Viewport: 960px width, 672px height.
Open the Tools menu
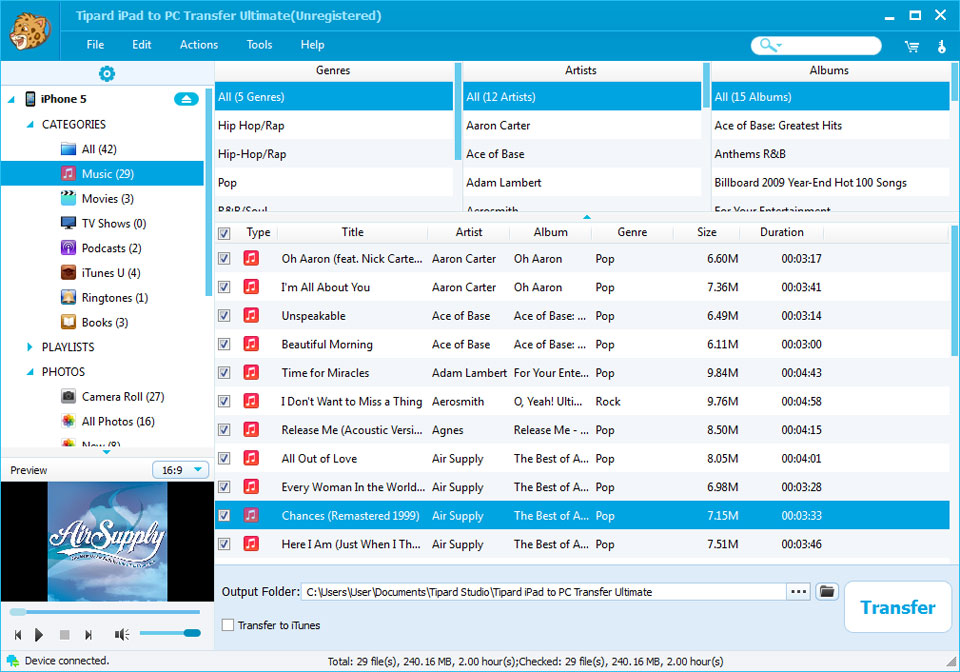point(259,45)
